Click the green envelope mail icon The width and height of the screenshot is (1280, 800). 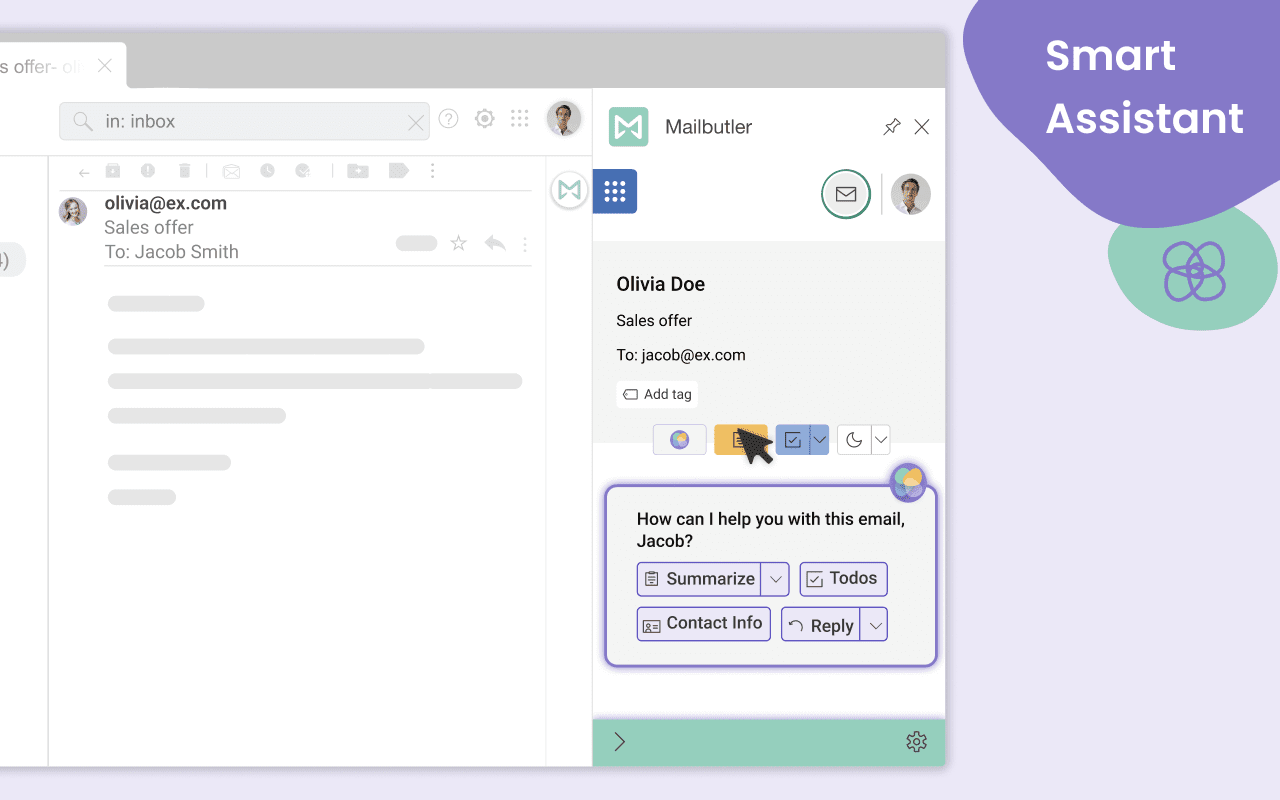(x=846, y=194)
